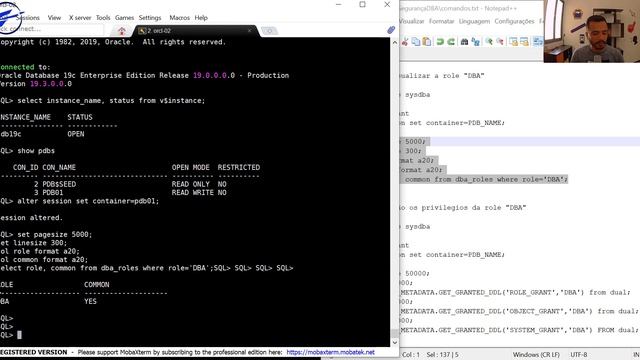Open the X server menu
The height and width of the screenshot is (360, 640).
(x=80, y=18)
